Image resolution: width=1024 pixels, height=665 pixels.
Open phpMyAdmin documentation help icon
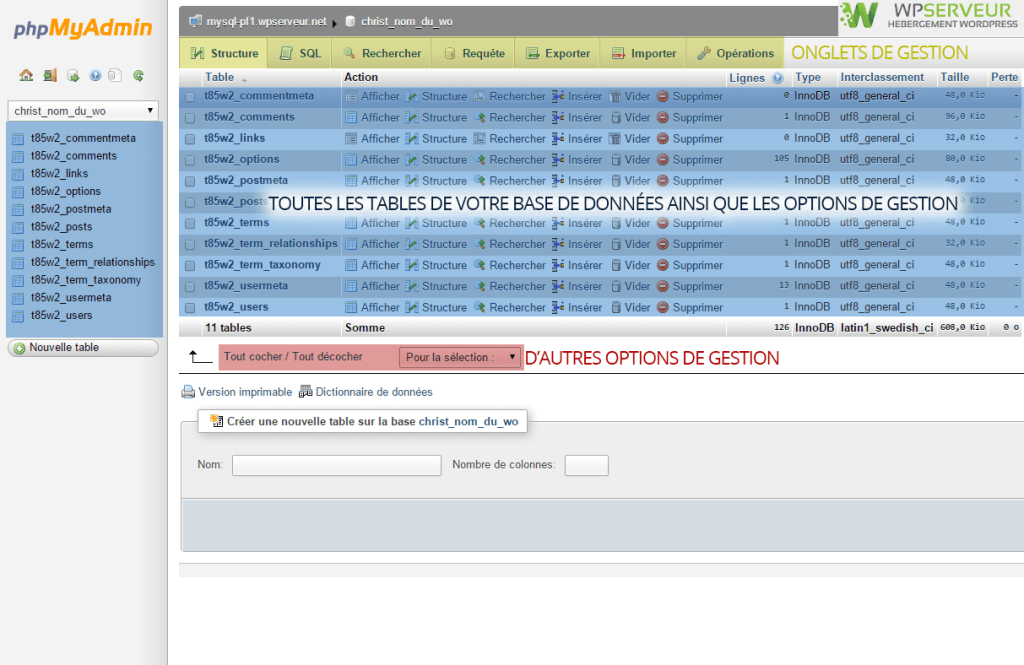(95, 75)
